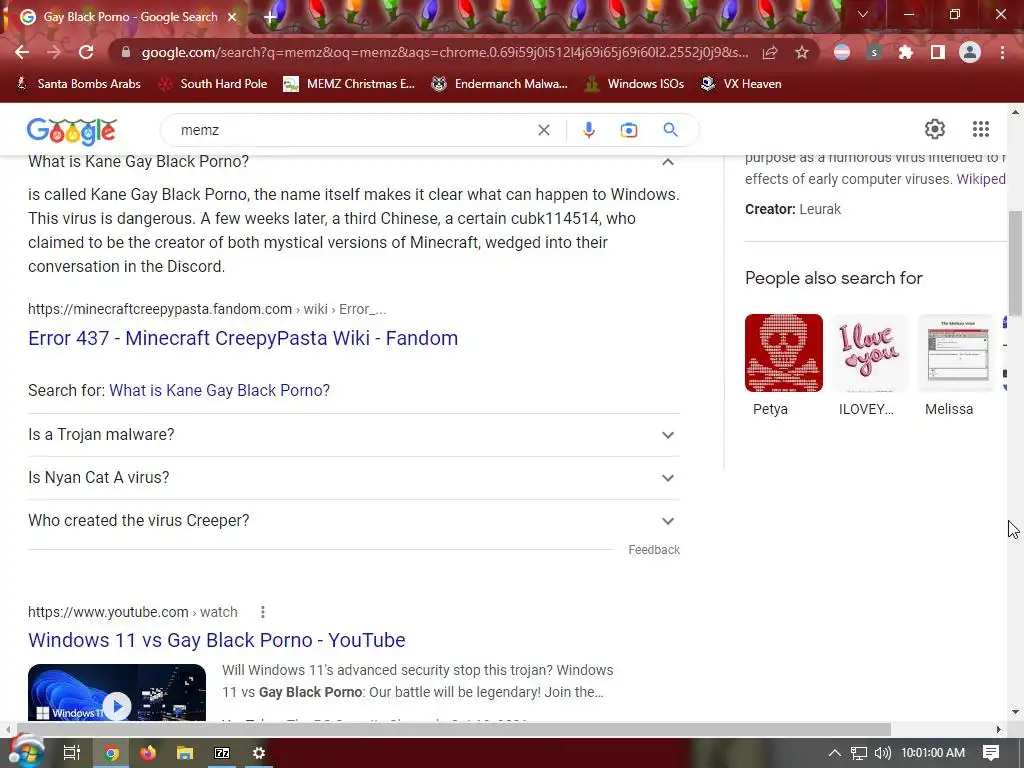Open the Wikipedia link in knowledge panel
The height and width of the screenshot is (768, 1024).
[981, 179]
